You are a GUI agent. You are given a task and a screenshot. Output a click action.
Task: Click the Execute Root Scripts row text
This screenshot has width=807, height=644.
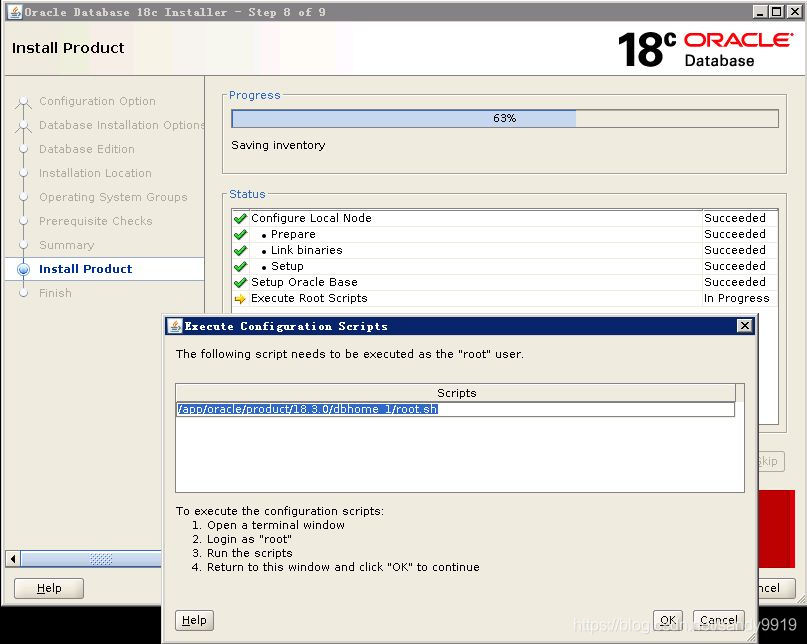coord(309,298)
